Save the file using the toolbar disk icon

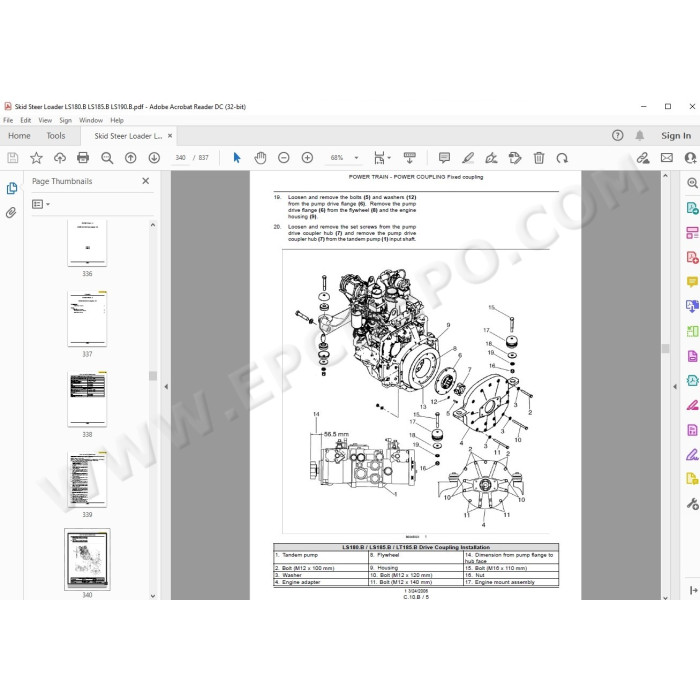12,158
